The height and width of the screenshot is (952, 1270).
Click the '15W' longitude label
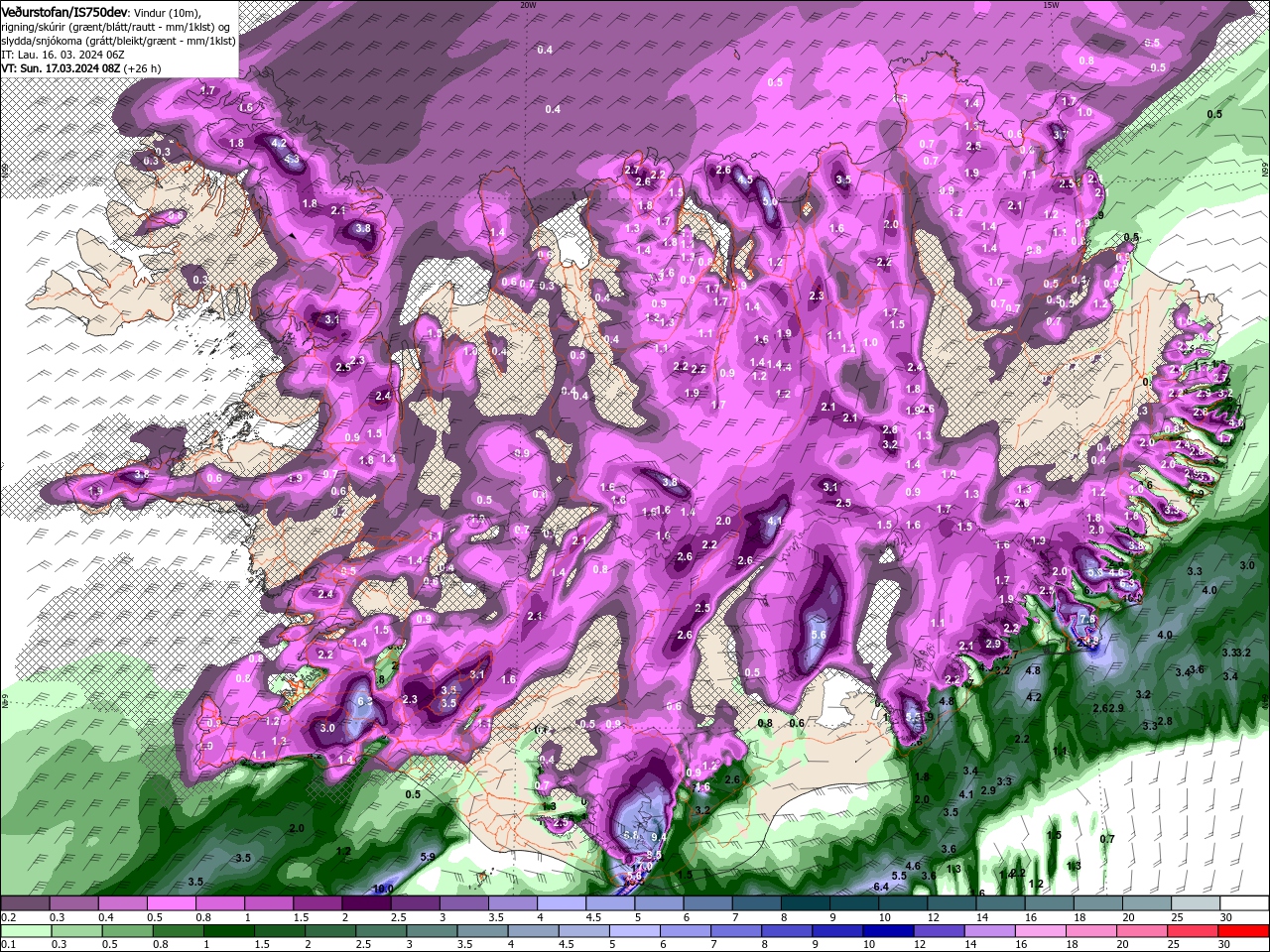(x=1051, y=4)
